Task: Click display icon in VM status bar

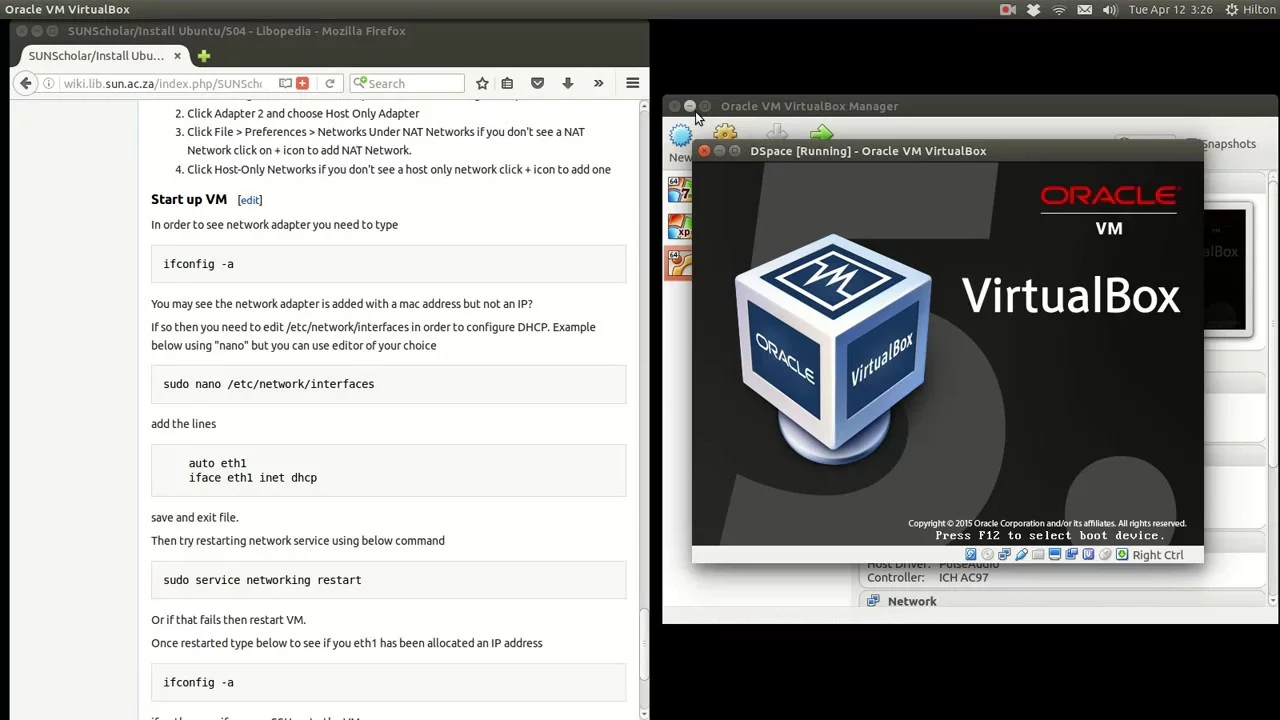Action: tap(1054, 555)
